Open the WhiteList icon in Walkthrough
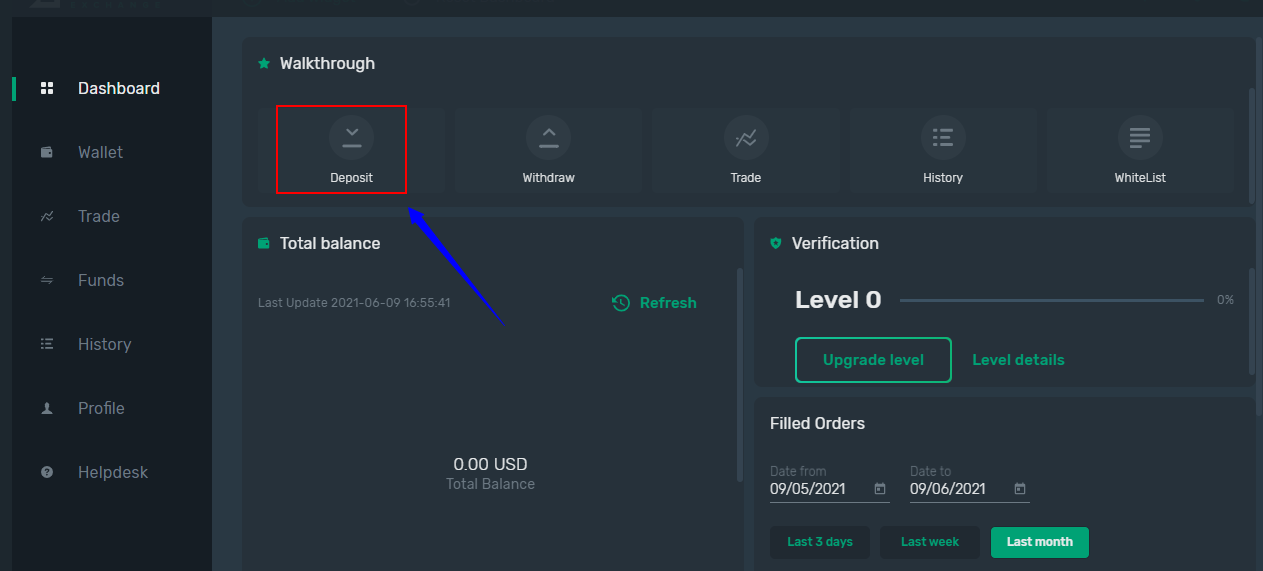 1140,138
